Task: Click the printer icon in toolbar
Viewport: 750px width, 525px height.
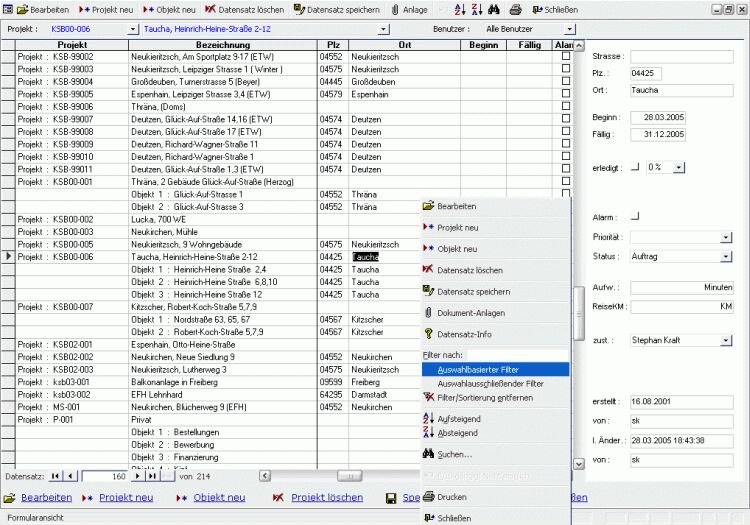Action: [x=515, y=9]
